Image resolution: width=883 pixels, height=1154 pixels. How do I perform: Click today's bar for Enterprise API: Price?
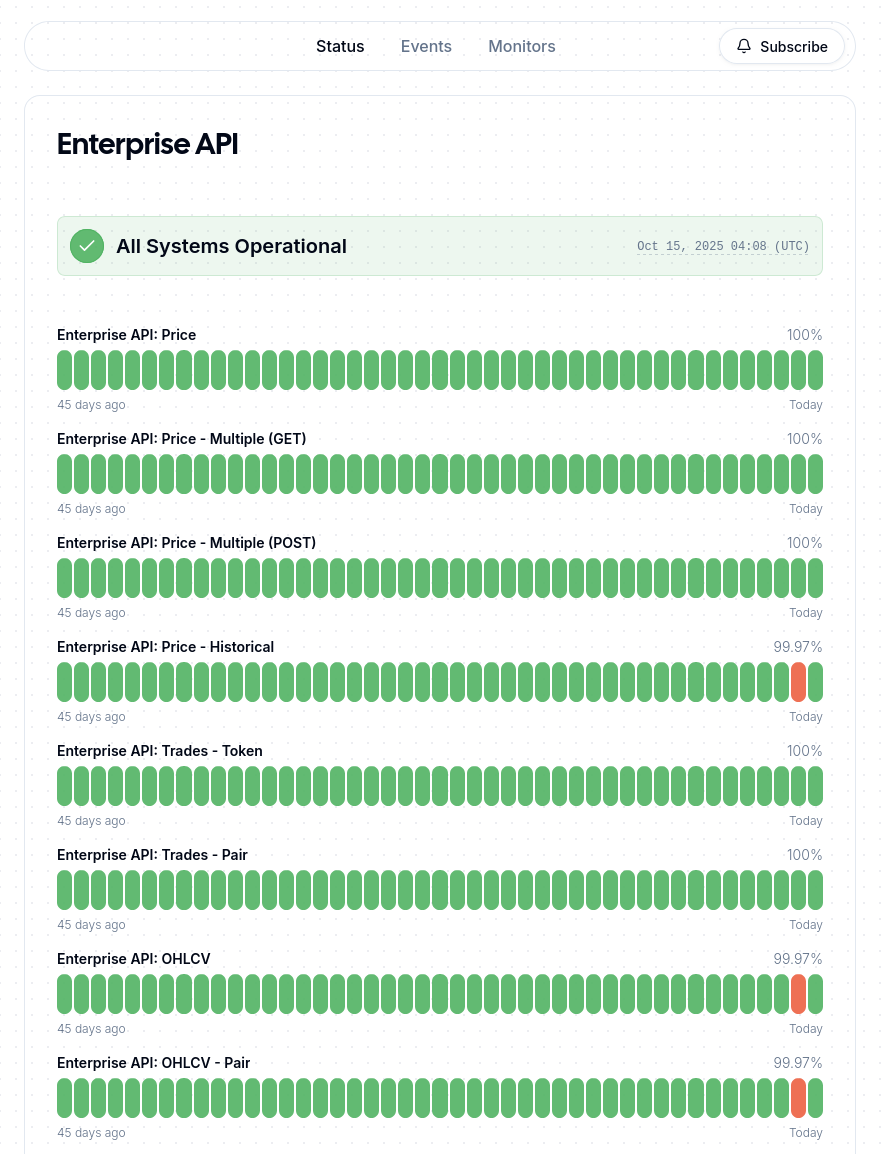(815, 370)
